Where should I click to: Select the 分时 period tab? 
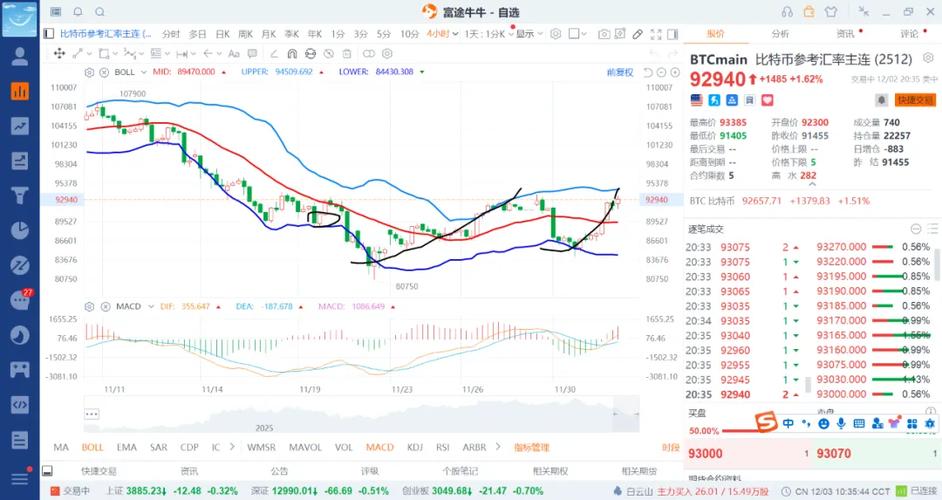pos(171,34)
